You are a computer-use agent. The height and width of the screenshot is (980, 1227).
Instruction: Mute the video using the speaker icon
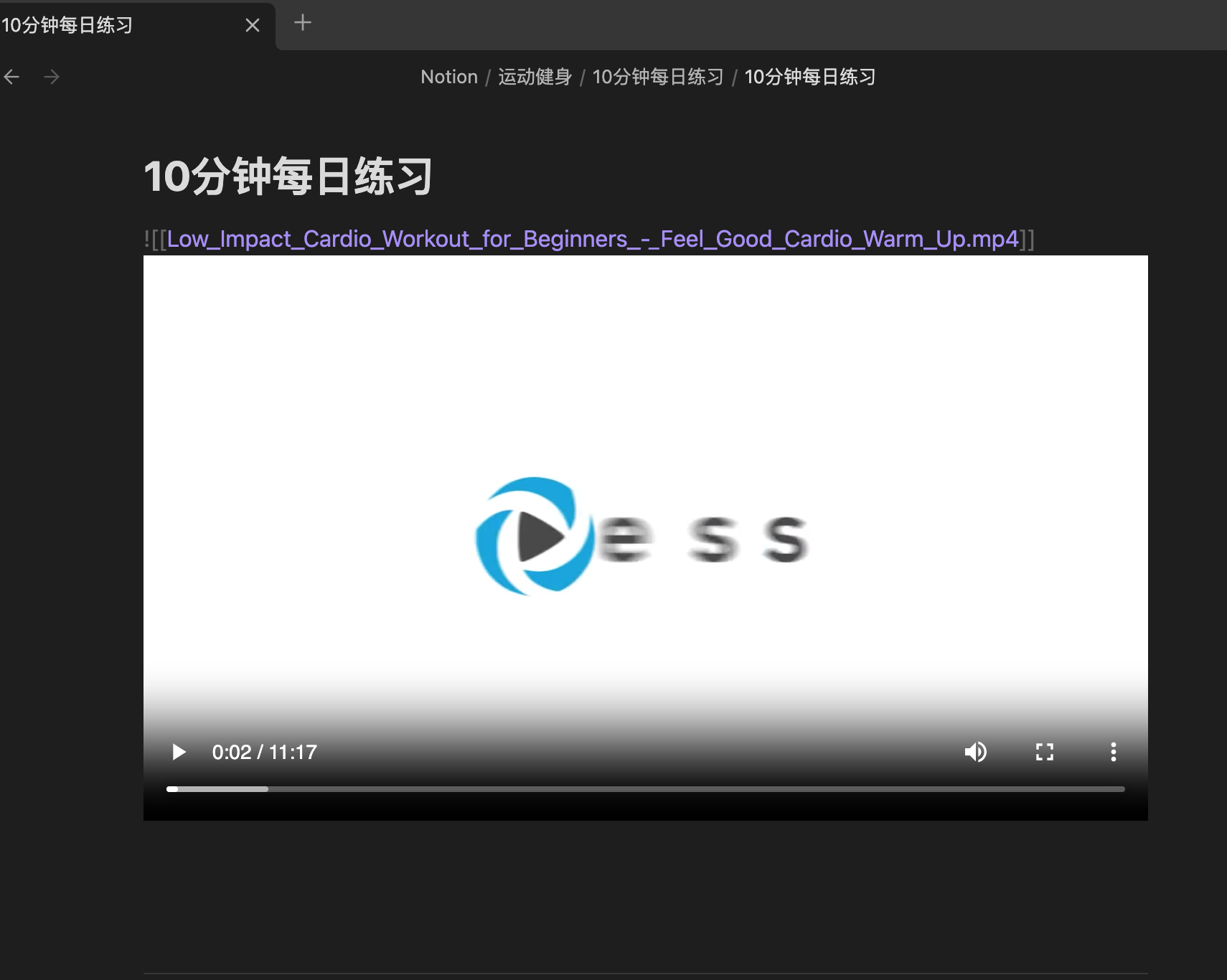[x=975, y=752]
